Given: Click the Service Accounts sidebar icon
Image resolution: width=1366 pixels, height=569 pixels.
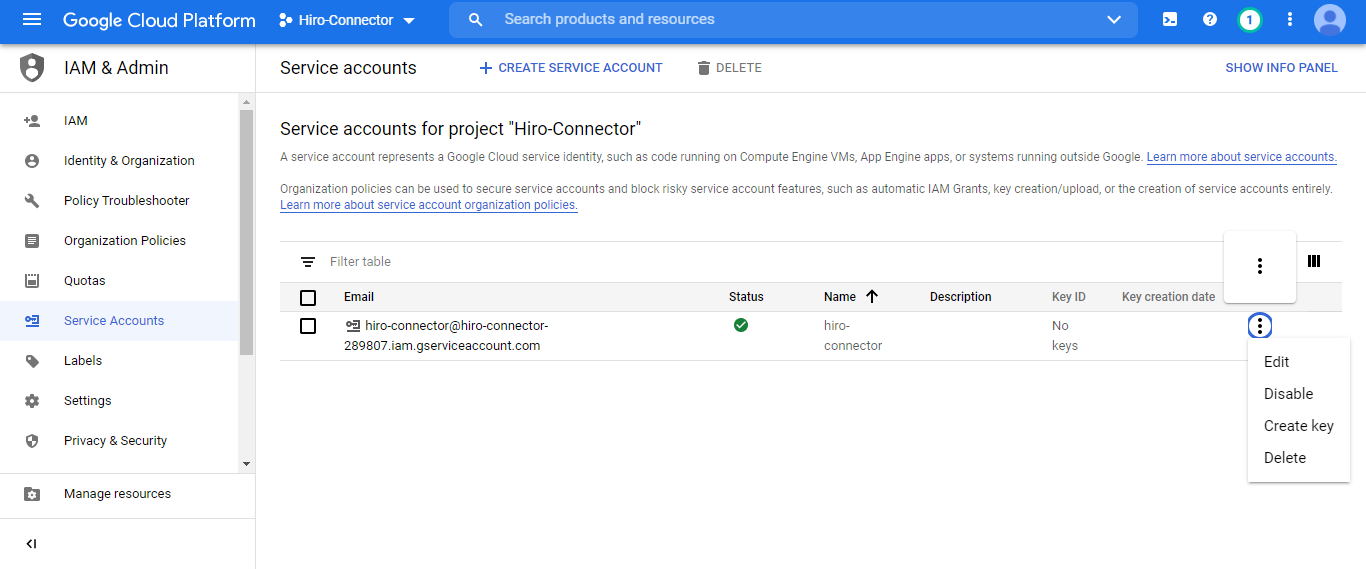Looking at the screenshot, I should point(32,321).
